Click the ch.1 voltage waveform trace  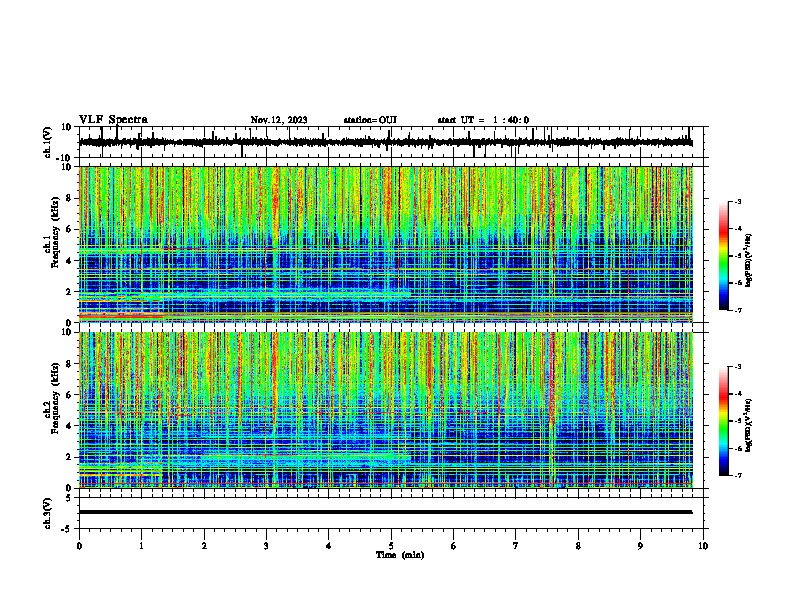[x=386, y=142]
